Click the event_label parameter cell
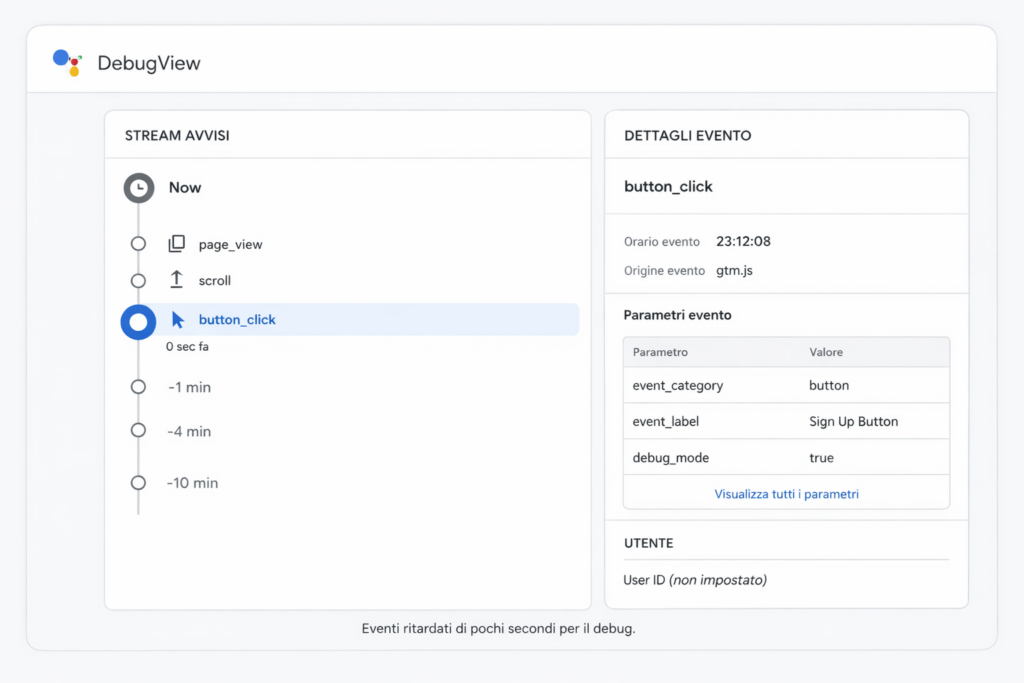The image size is (1024, 683). 665,421
